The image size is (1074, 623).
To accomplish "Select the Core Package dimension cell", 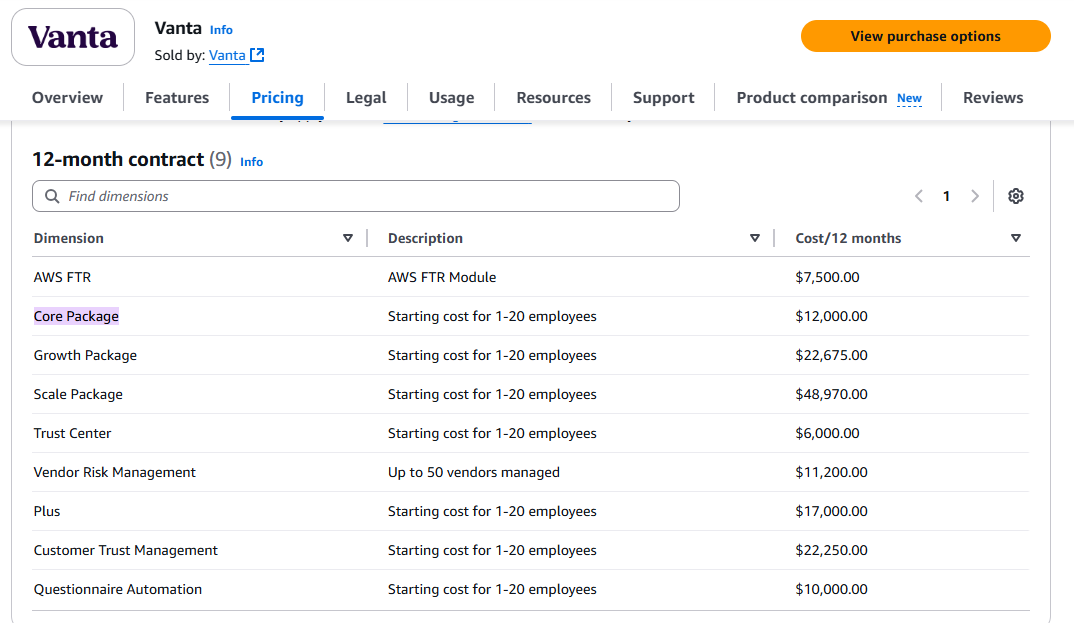I will click(76, 316).
